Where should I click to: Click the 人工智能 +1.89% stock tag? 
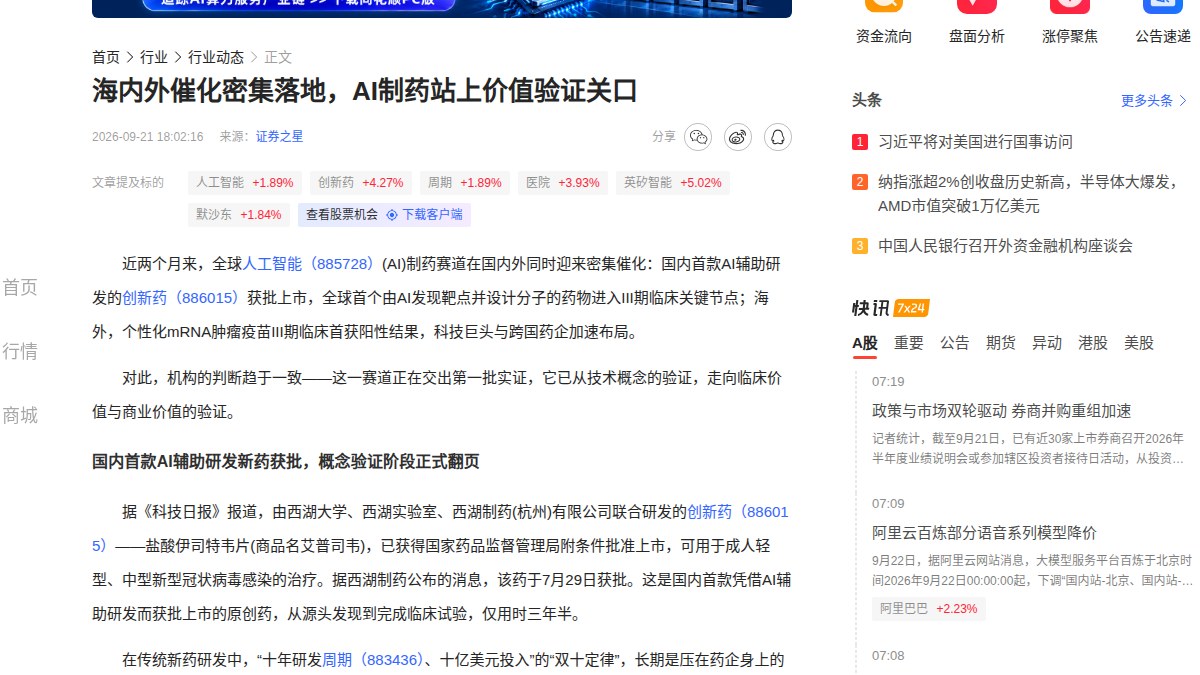[245, 183]
